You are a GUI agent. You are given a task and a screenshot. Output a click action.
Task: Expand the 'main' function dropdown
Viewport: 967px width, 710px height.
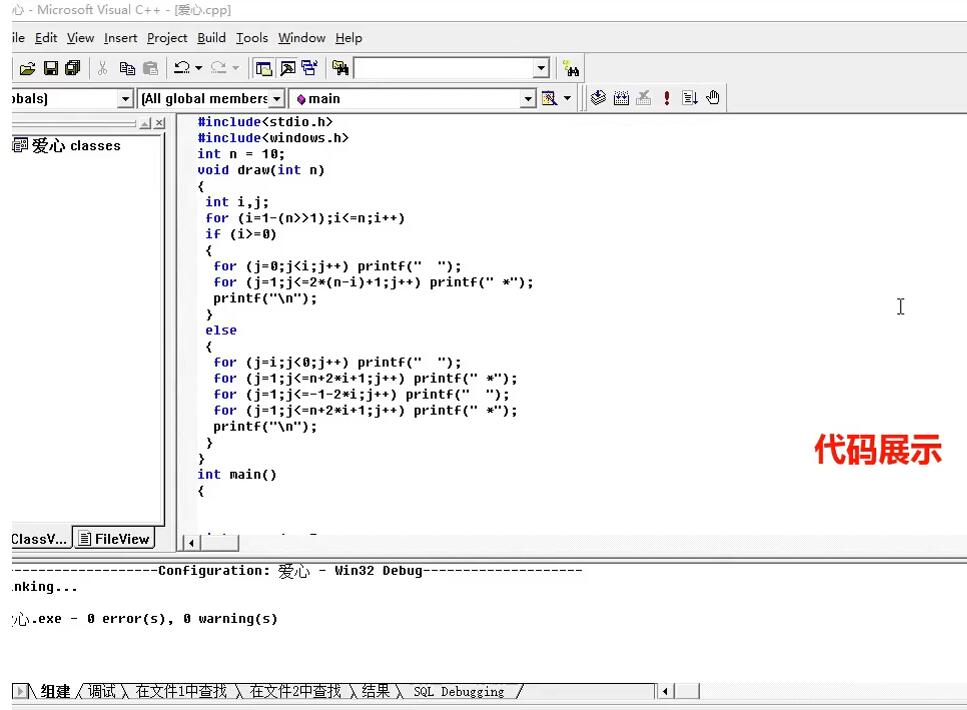click(527, 98)
